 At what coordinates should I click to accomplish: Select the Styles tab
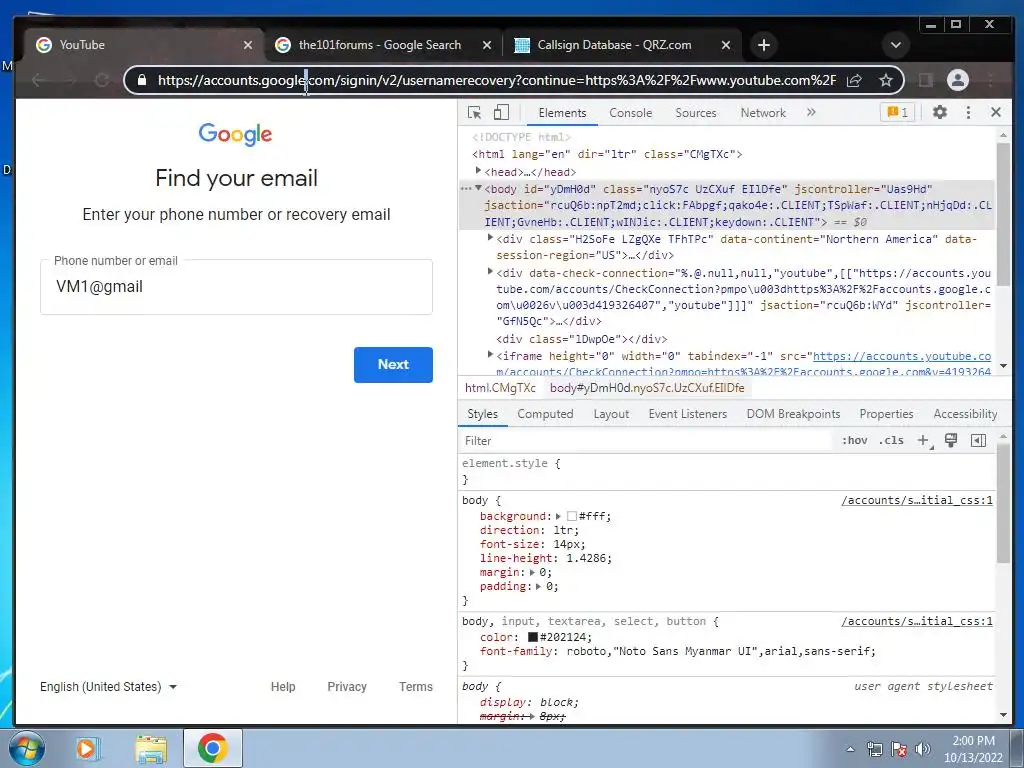click(483, 414)
